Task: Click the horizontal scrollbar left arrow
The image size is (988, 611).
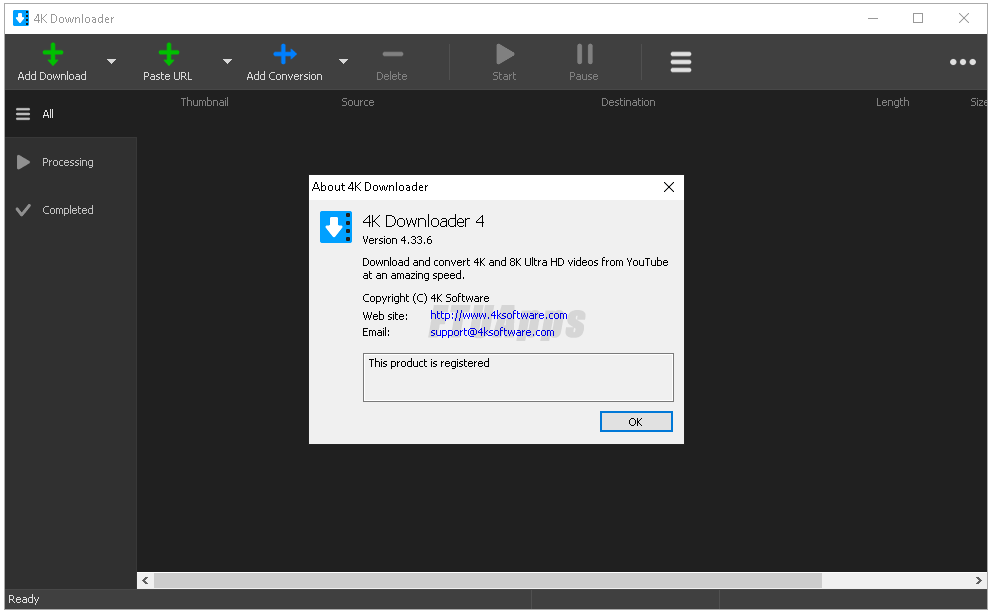Action: pos(146,581)
